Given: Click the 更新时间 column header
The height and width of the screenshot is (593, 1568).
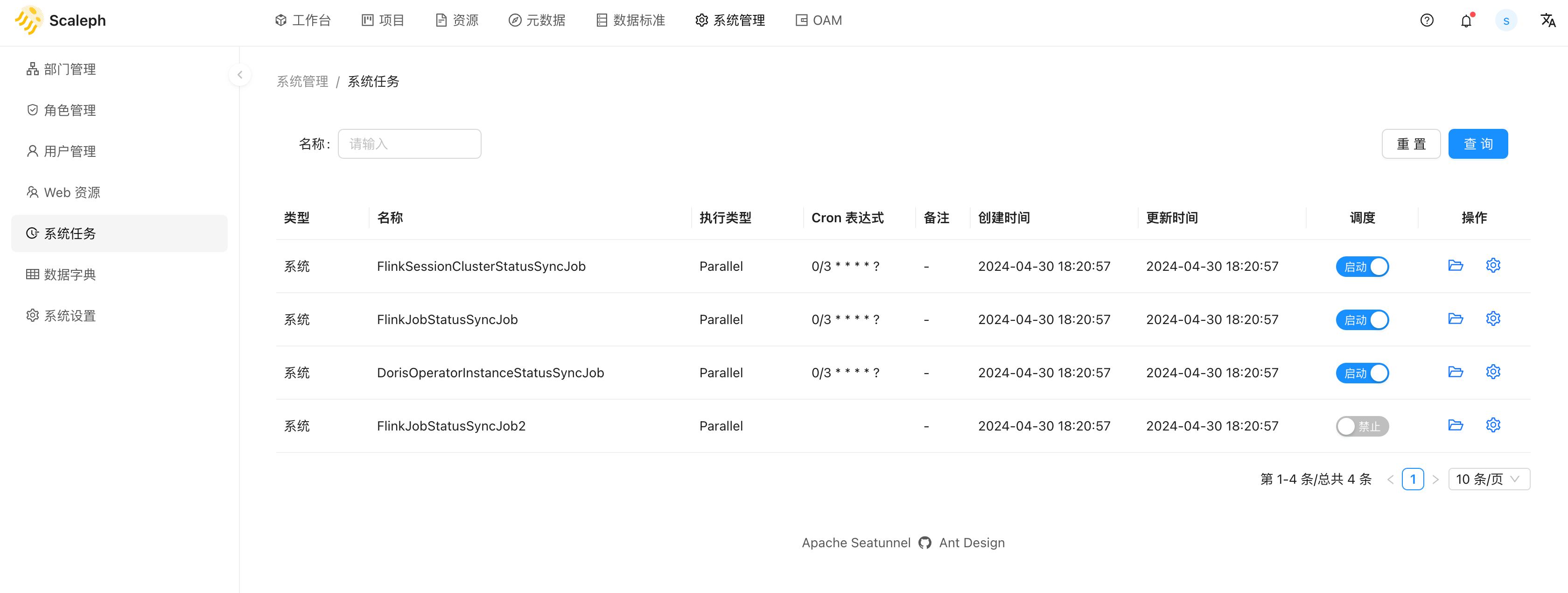Looking at the screenshot, I should 1172,218.
